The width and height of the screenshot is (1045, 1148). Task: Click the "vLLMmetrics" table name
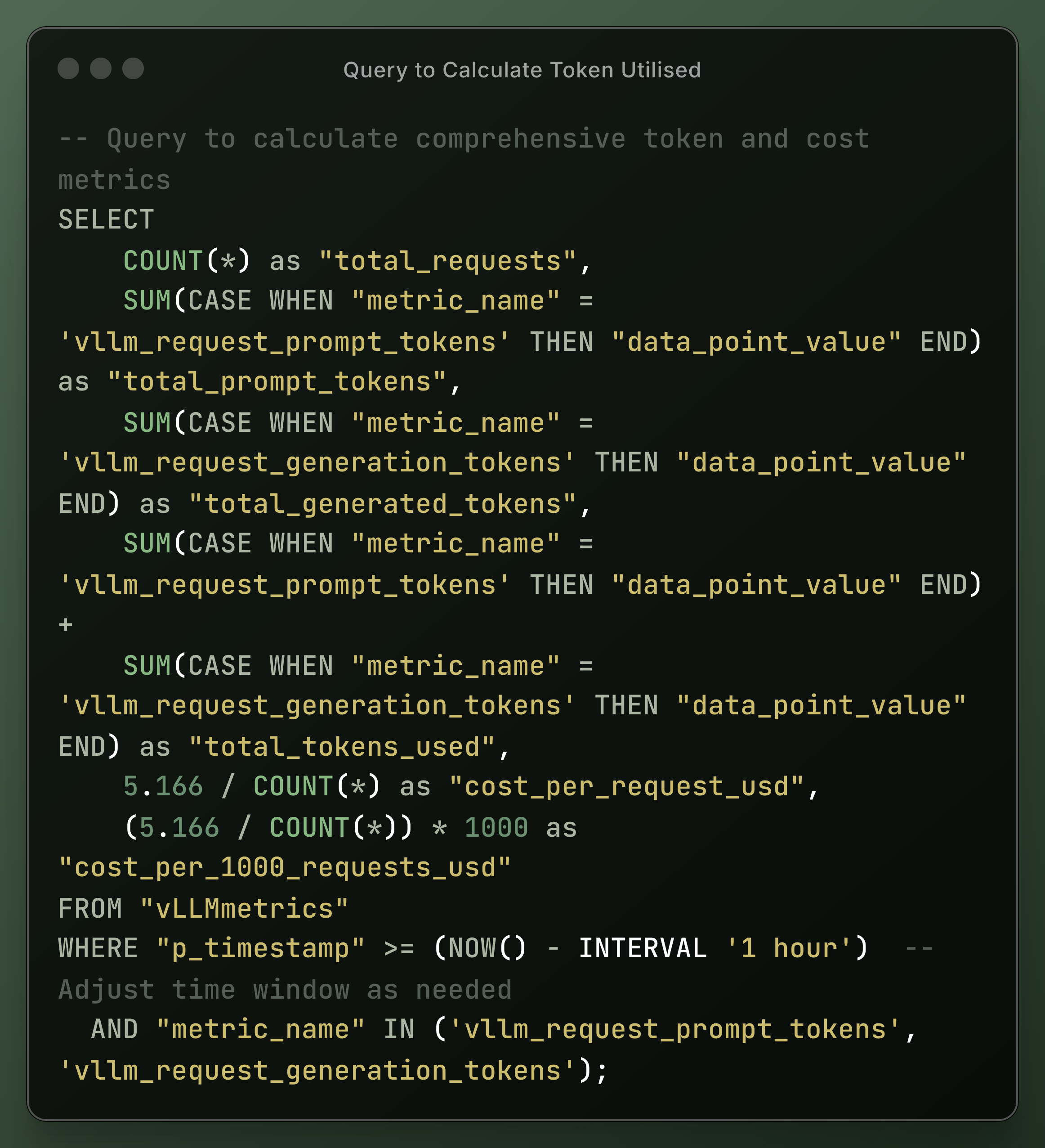coord(244,908)
